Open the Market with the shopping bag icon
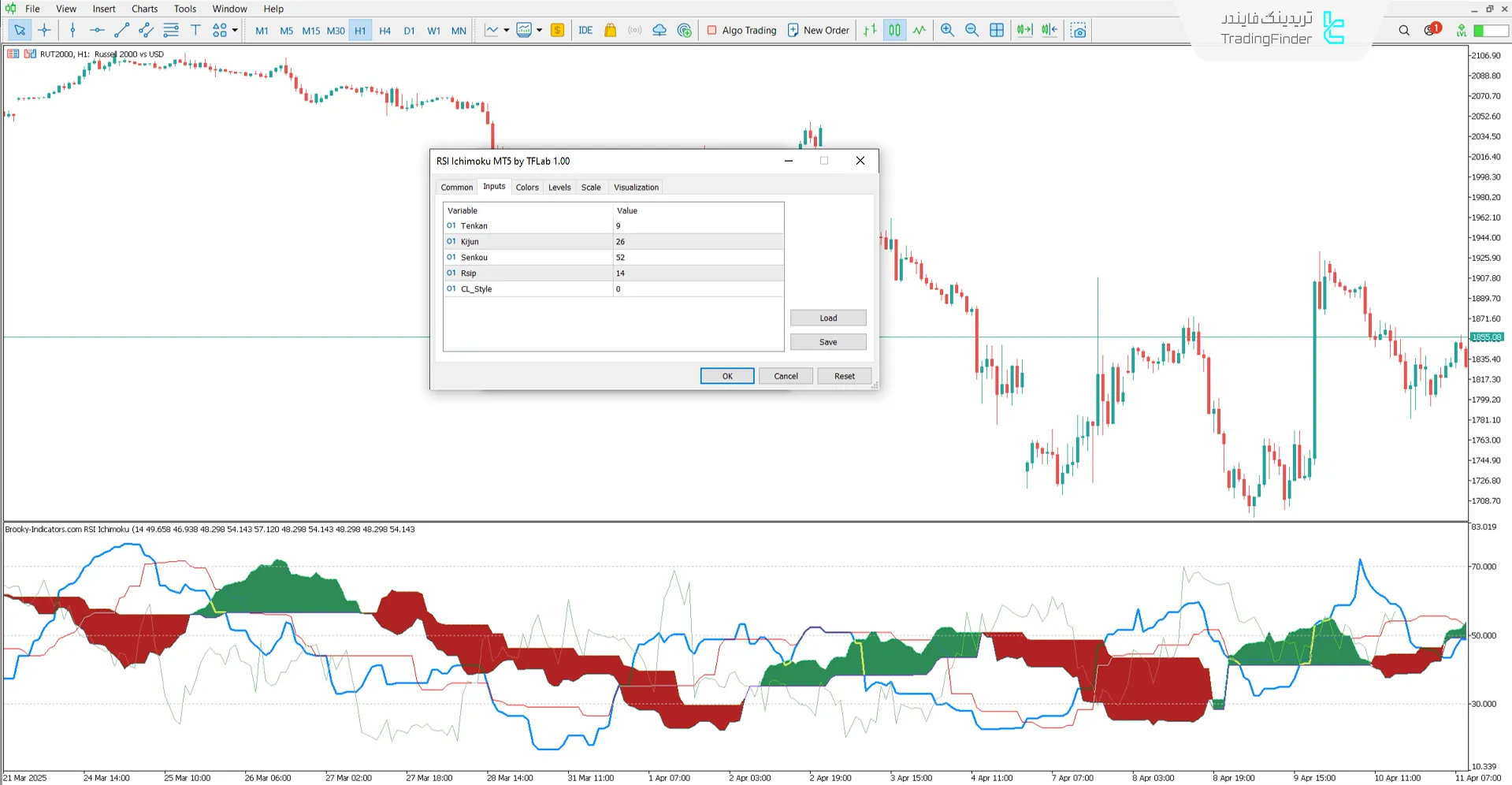1512x785 pixels. (610, 30)
